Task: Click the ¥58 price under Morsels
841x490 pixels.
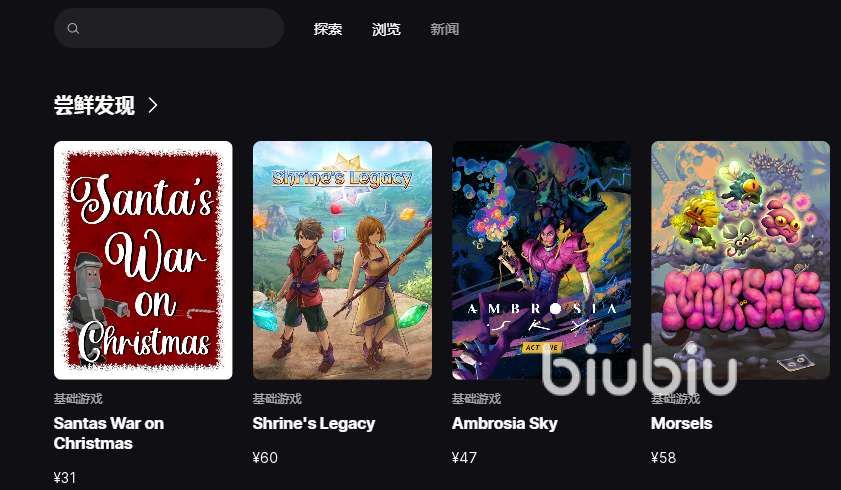Action: [x=663, y=458]
